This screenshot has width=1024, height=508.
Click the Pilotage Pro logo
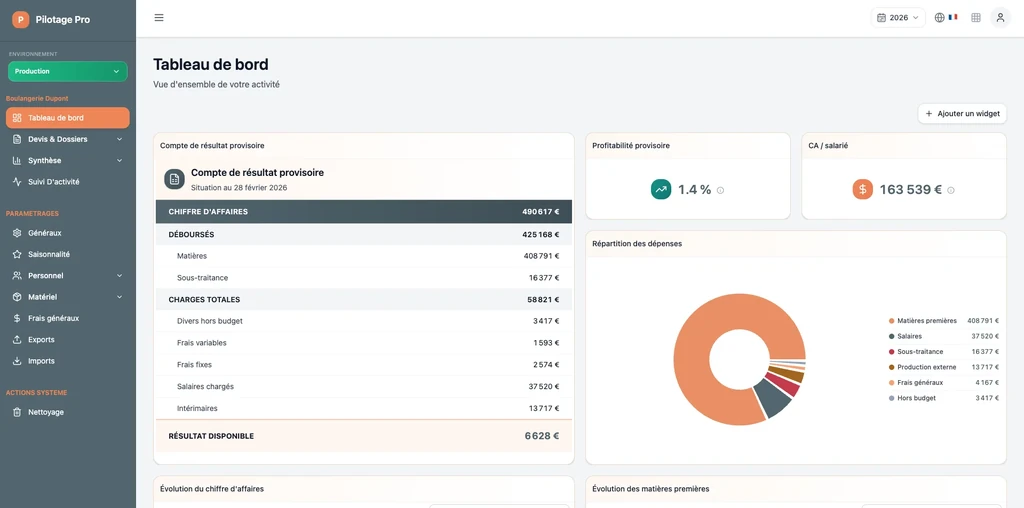pos(21,19)
